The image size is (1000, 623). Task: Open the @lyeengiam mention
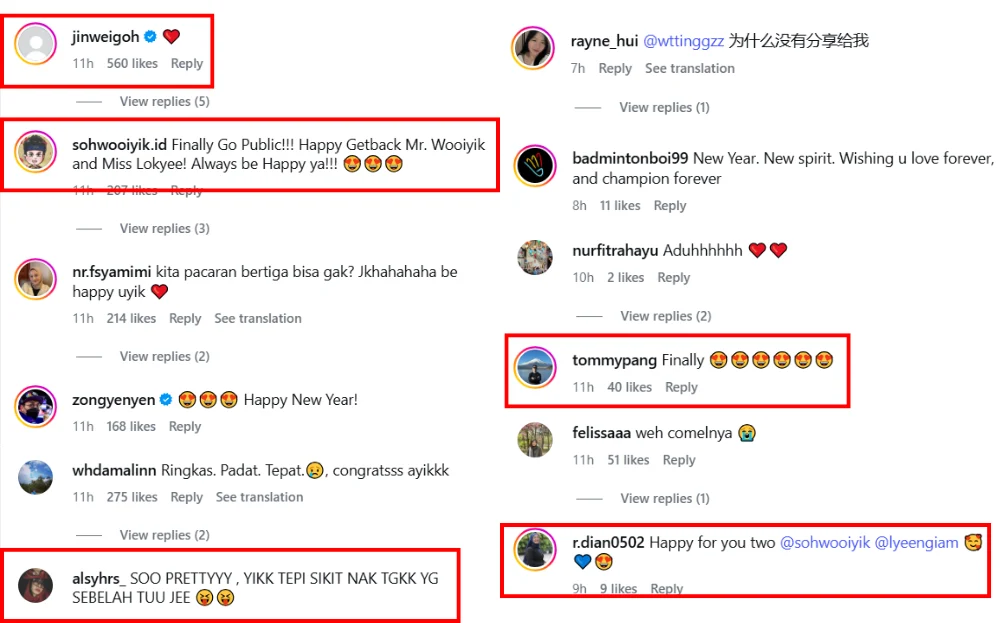tap(916, 542)
